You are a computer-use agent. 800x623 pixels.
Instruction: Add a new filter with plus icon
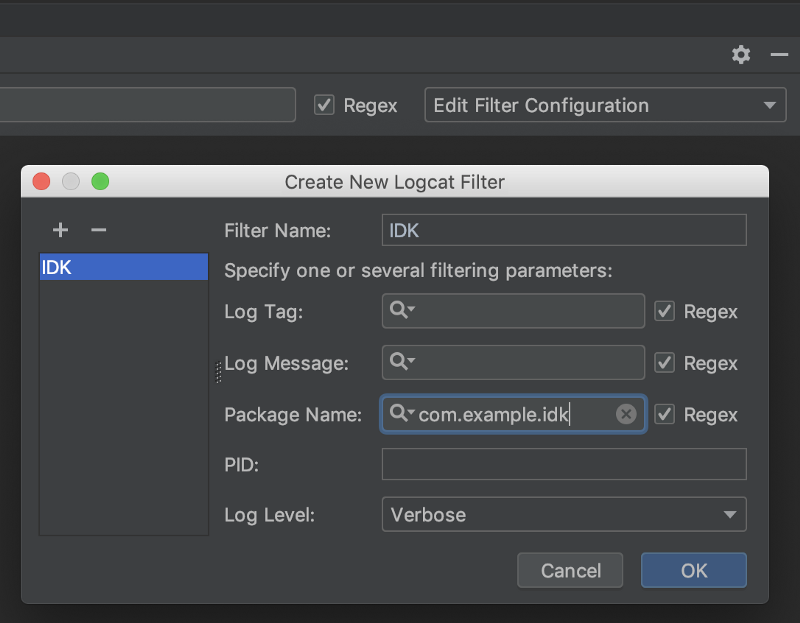coord(60,230)
